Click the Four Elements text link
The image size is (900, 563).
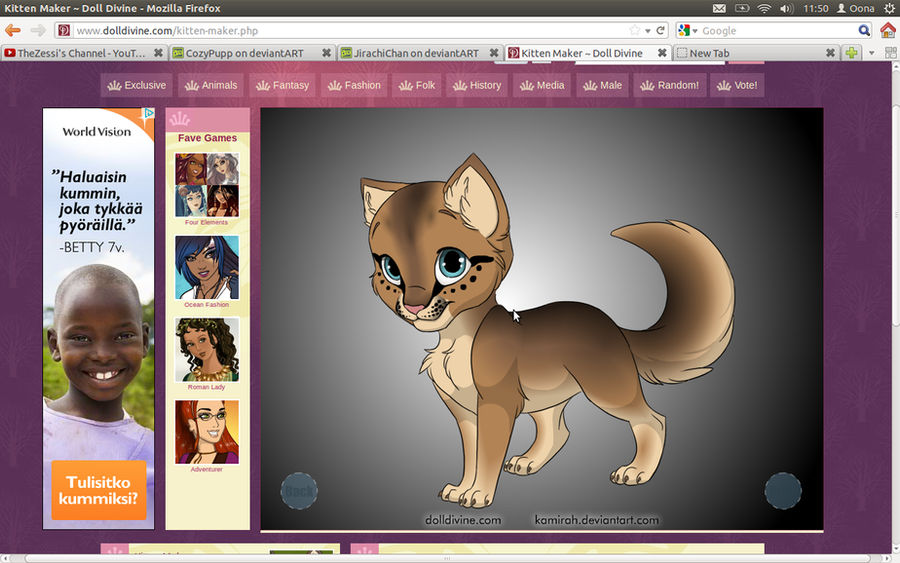coord(207,222)
